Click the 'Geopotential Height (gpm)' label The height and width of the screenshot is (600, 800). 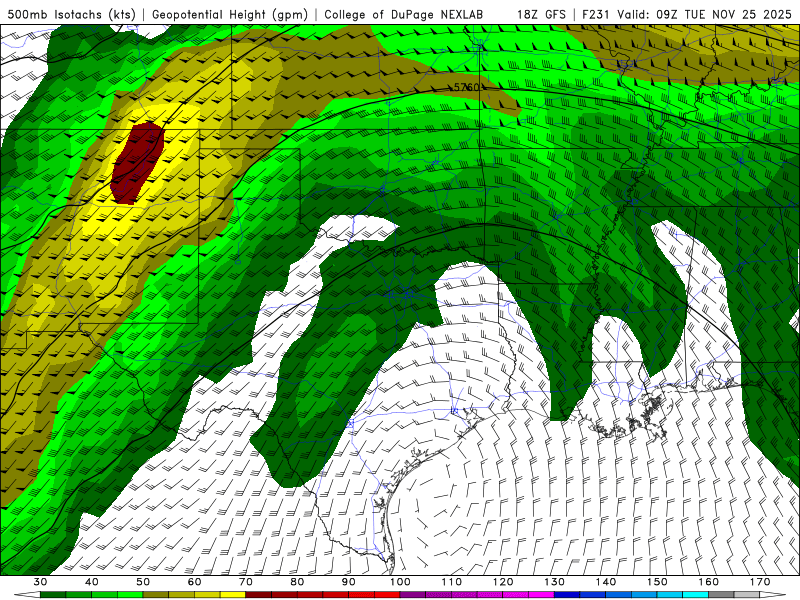click(230, 14)
